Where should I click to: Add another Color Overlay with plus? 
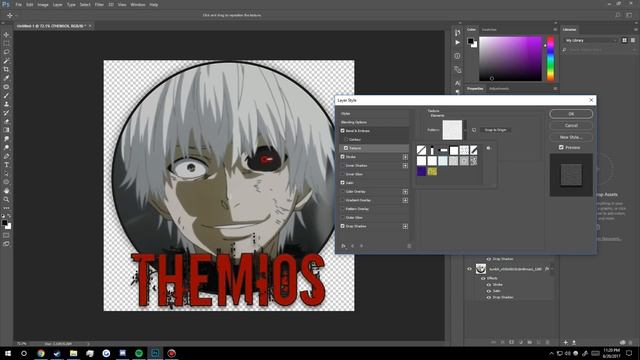click(x=405, y=191)
